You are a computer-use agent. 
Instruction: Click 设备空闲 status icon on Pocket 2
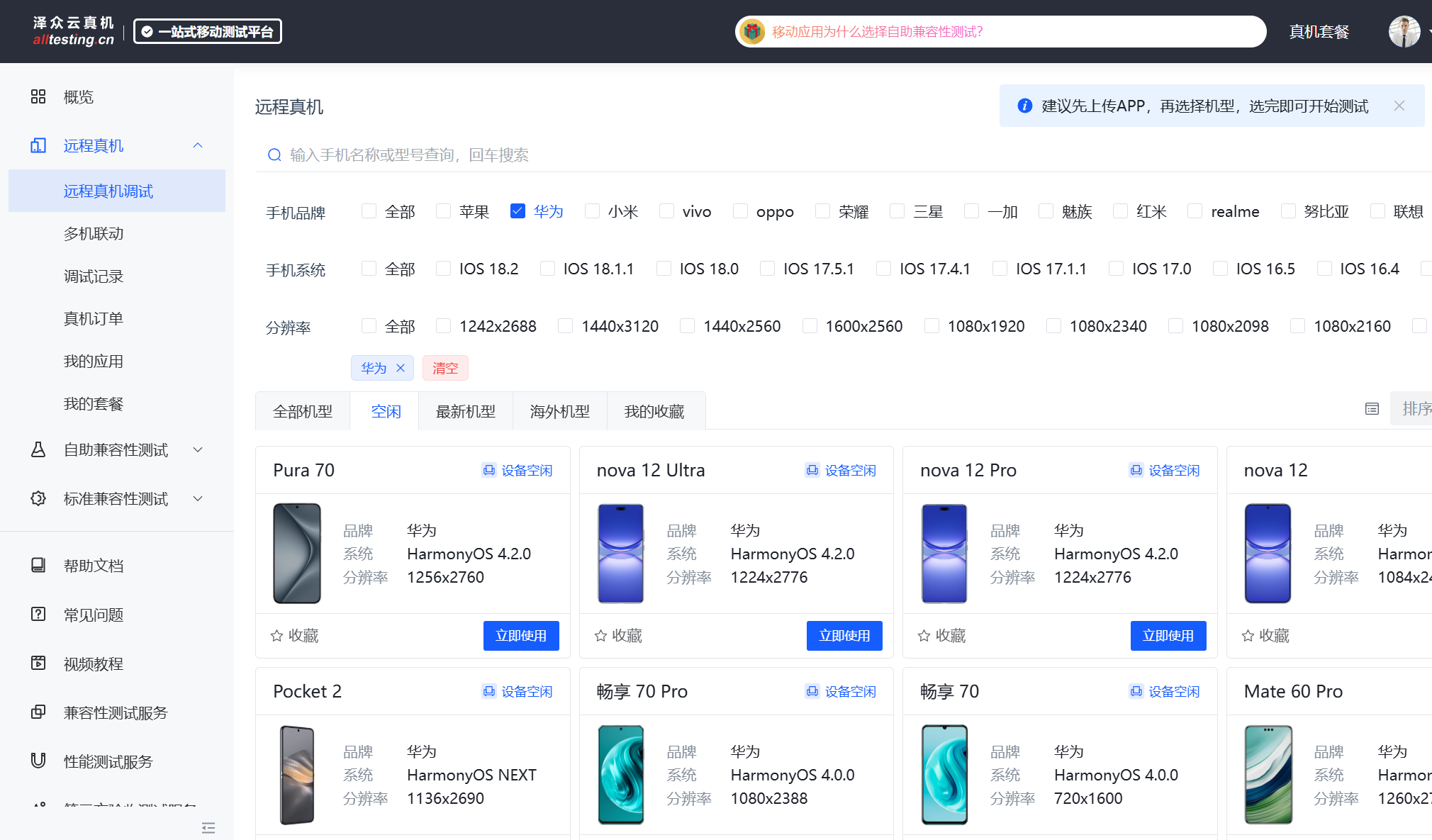(488, 691)
